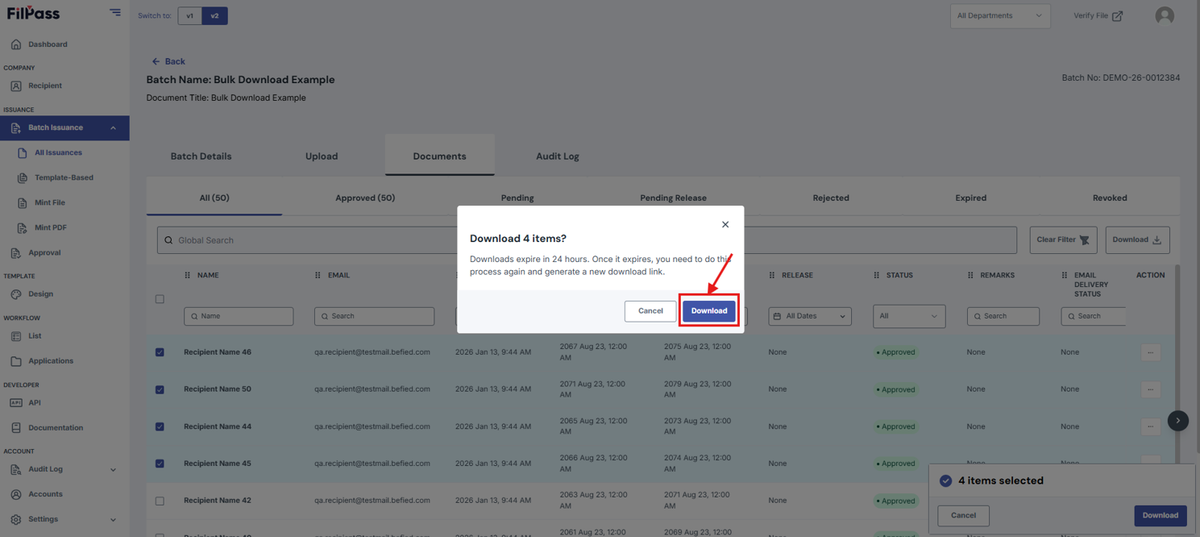Cancel the 4 items selected bar
This screenshot has height=537, width=1200.
coord(963,516)
